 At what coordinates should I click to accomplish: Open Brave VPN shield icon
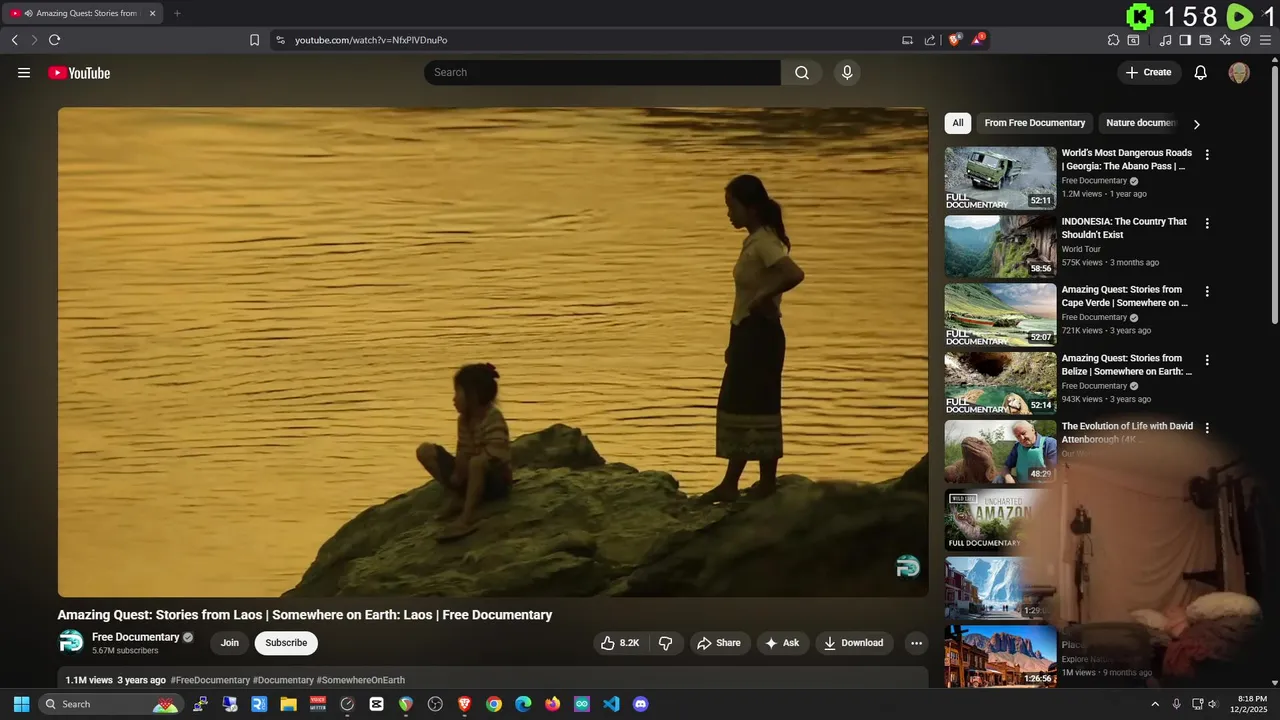tap(1245, 40)
